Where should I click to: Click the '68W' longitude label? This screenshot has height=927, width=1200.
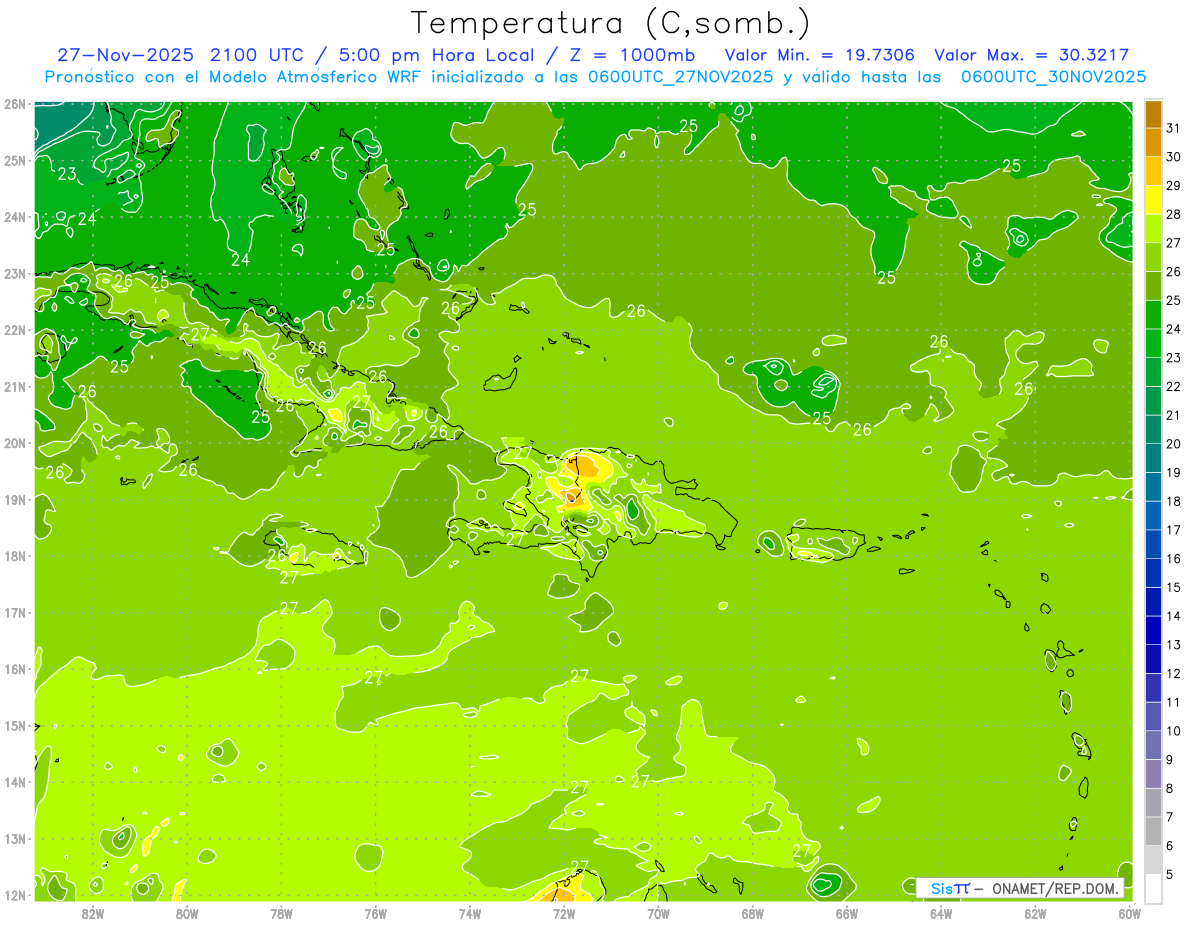coord(752,913)
